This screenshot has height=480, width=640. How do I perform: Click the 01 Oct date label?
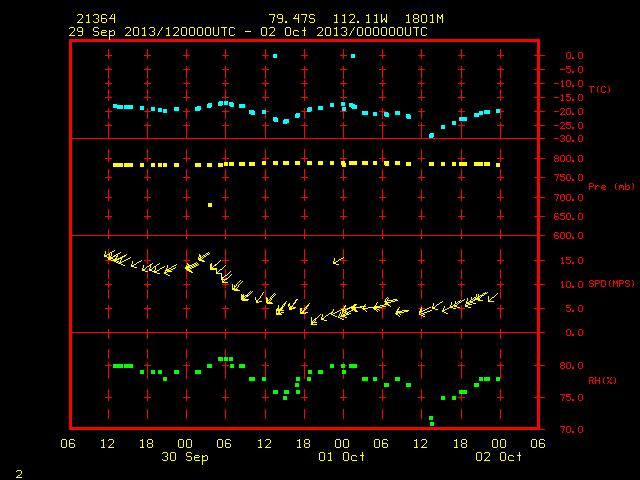[x=342, y=456]
